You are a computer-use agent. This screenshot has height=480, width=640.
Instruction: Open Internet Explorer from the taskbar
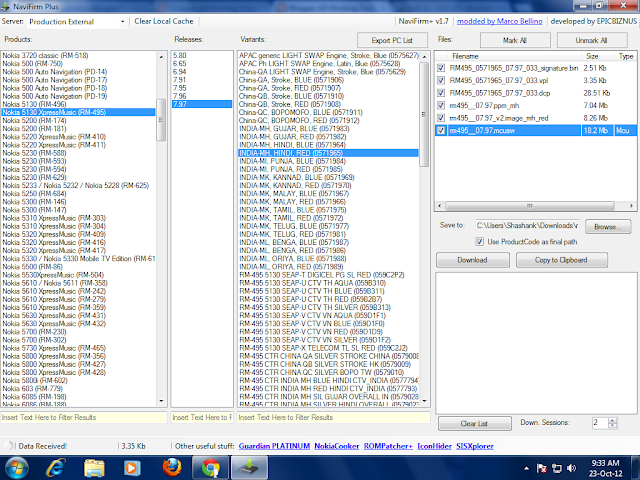[x=56, y=468]
